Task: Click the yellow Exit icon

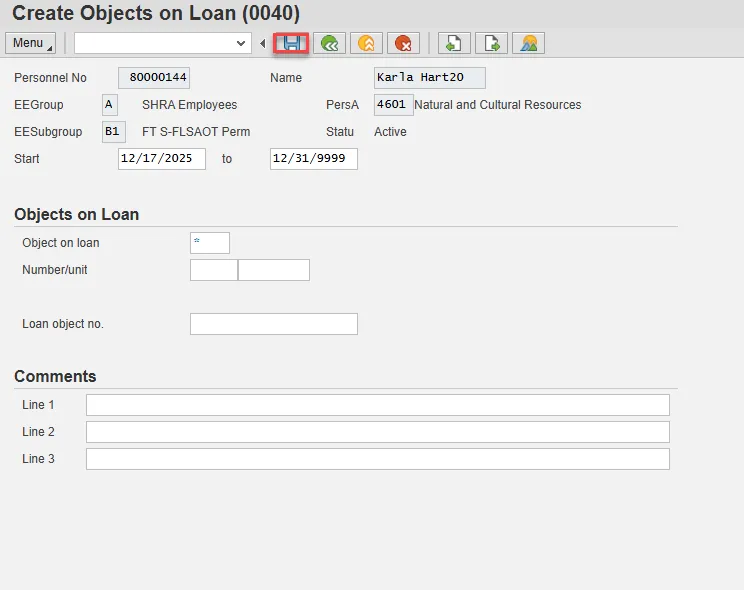Action: pos(366,43)
